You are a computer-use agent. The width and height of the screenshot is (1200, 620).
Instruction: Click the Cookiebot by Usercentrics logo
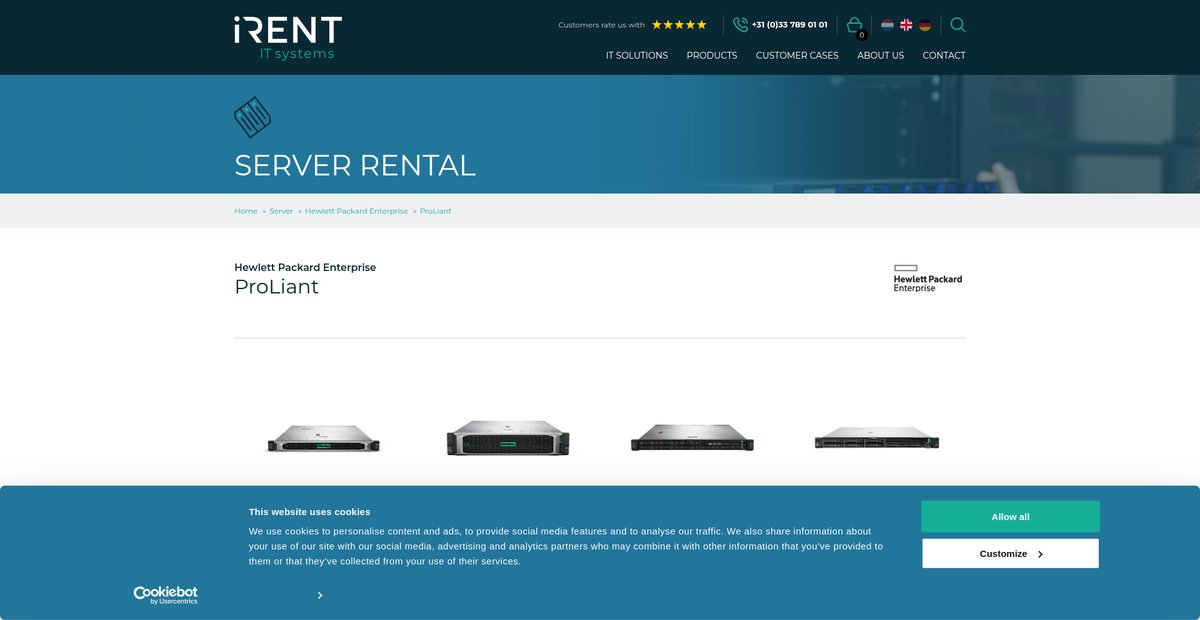pyautogui.click(x=166, y=595)
